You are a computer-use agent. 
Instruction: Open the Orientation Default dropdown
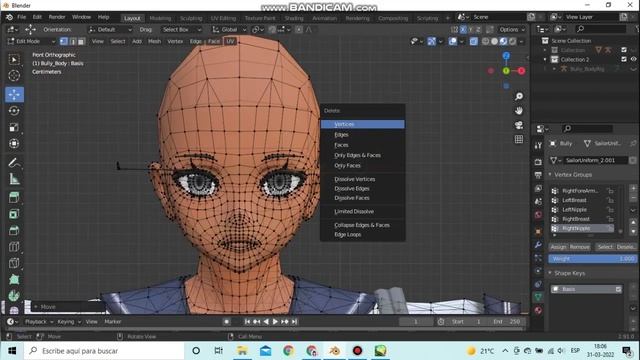pyautogui.click(x=110, y=29)
